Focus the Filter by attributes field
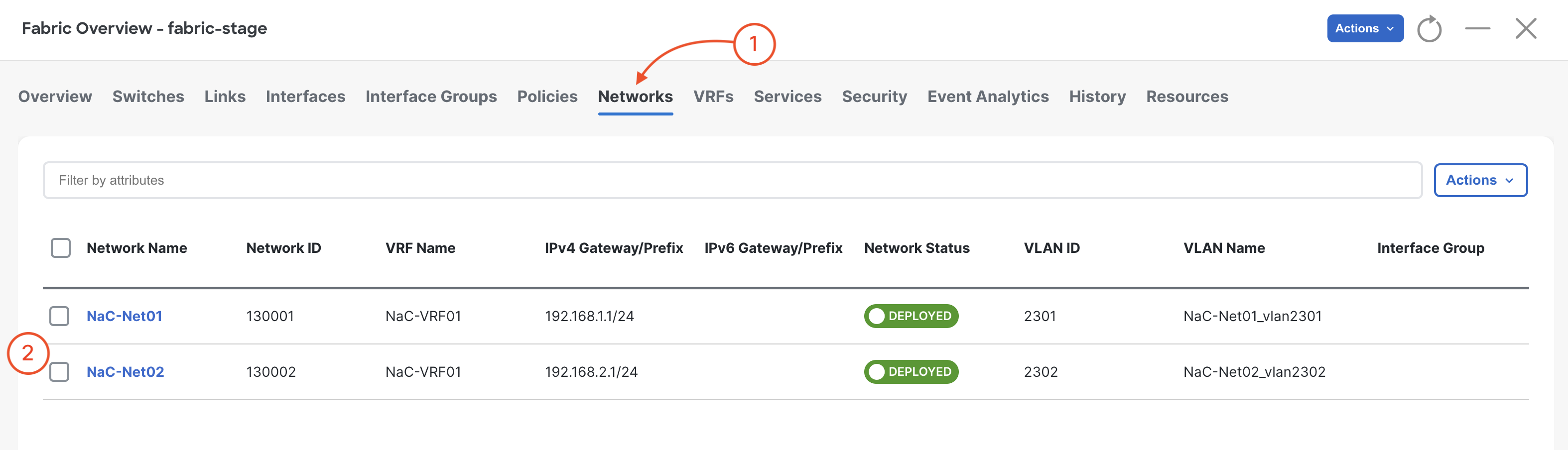The image size is (1568, 450). (732, 180)
